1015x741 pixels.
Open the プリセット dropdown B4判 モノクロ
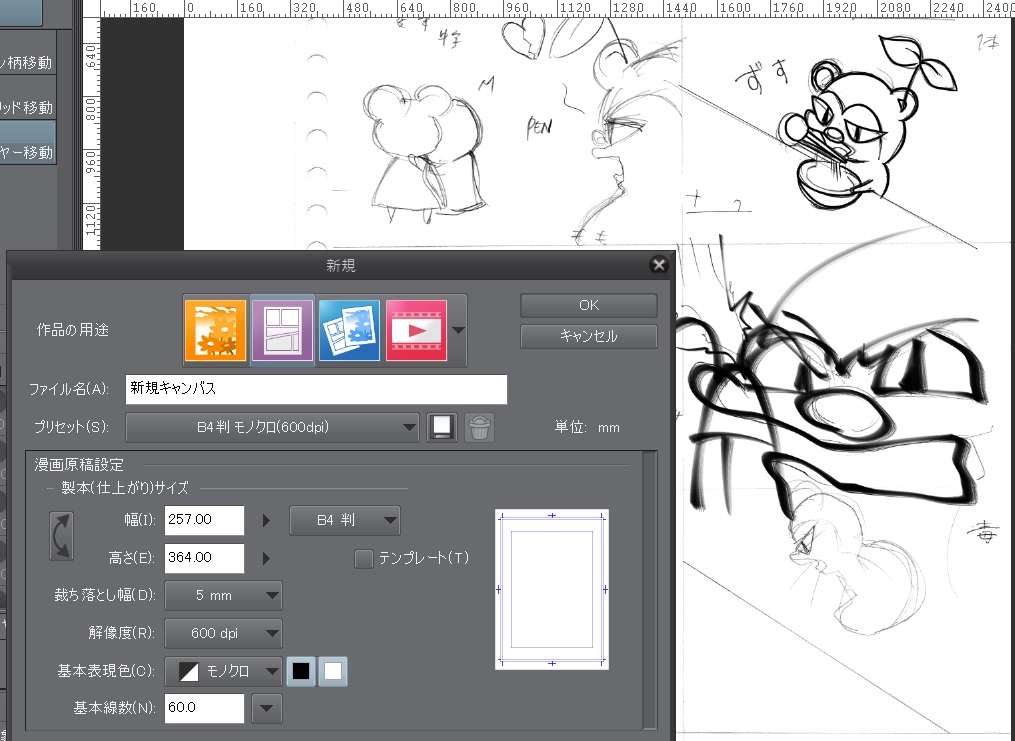click(272, 427)
